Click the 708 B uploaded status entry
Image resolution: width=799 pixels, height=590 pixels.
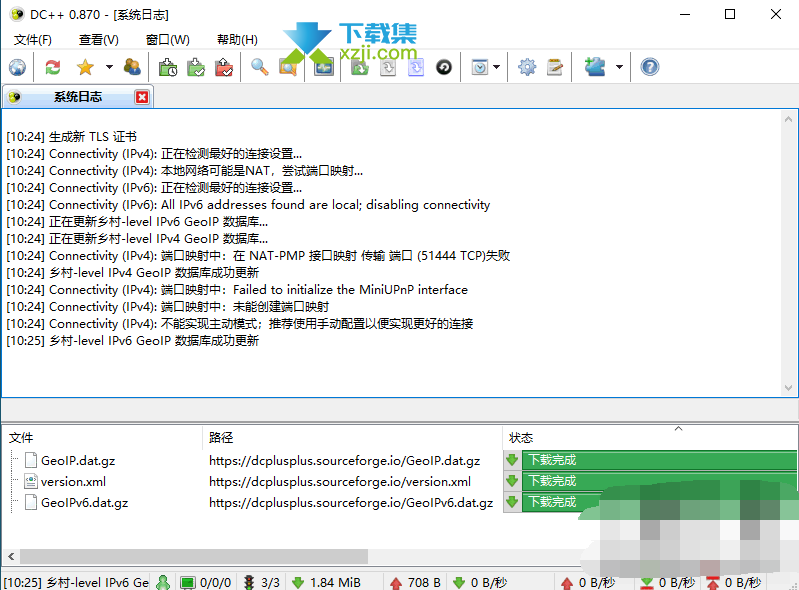(x=416, y=582)
